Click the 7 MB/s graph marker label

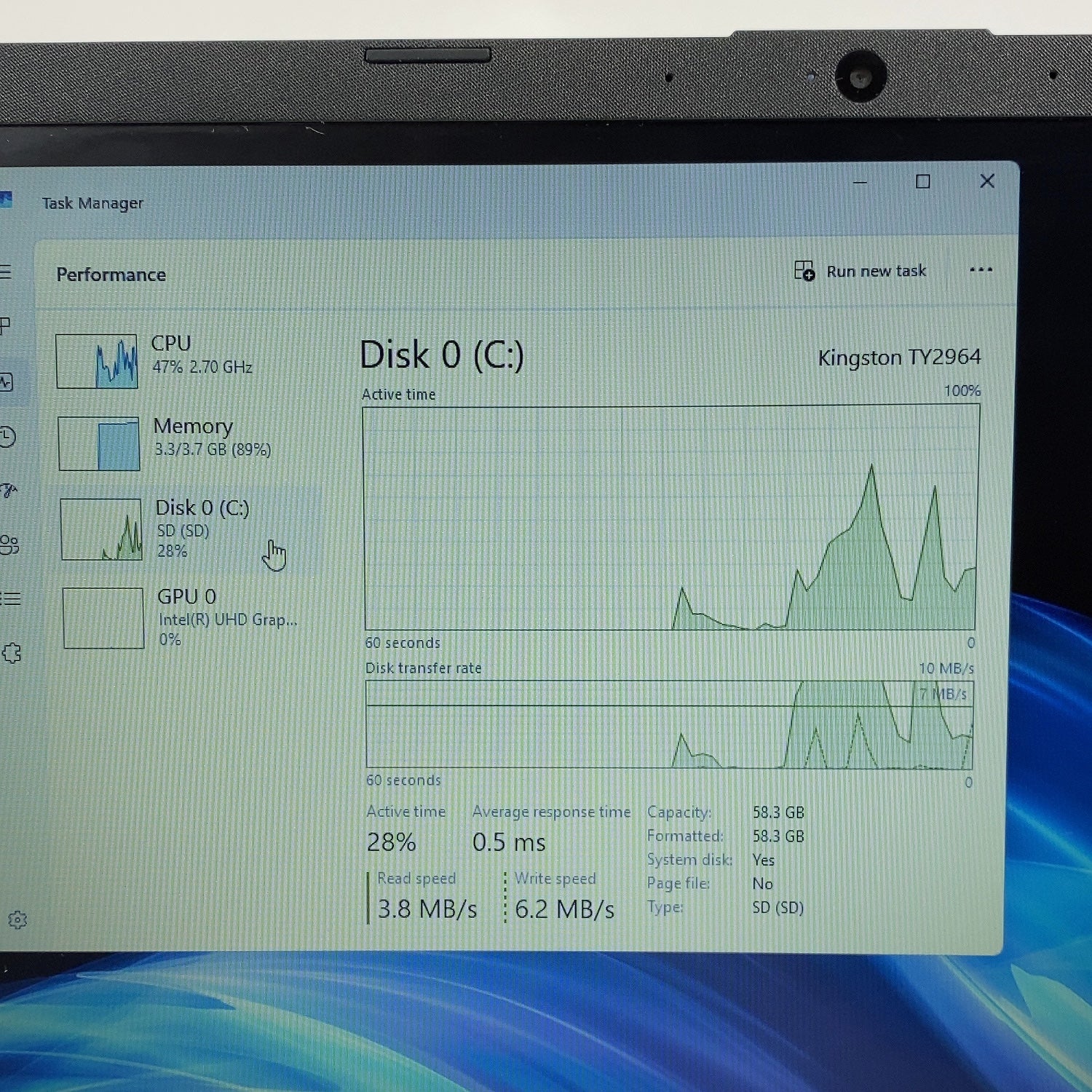coord(942,694)
